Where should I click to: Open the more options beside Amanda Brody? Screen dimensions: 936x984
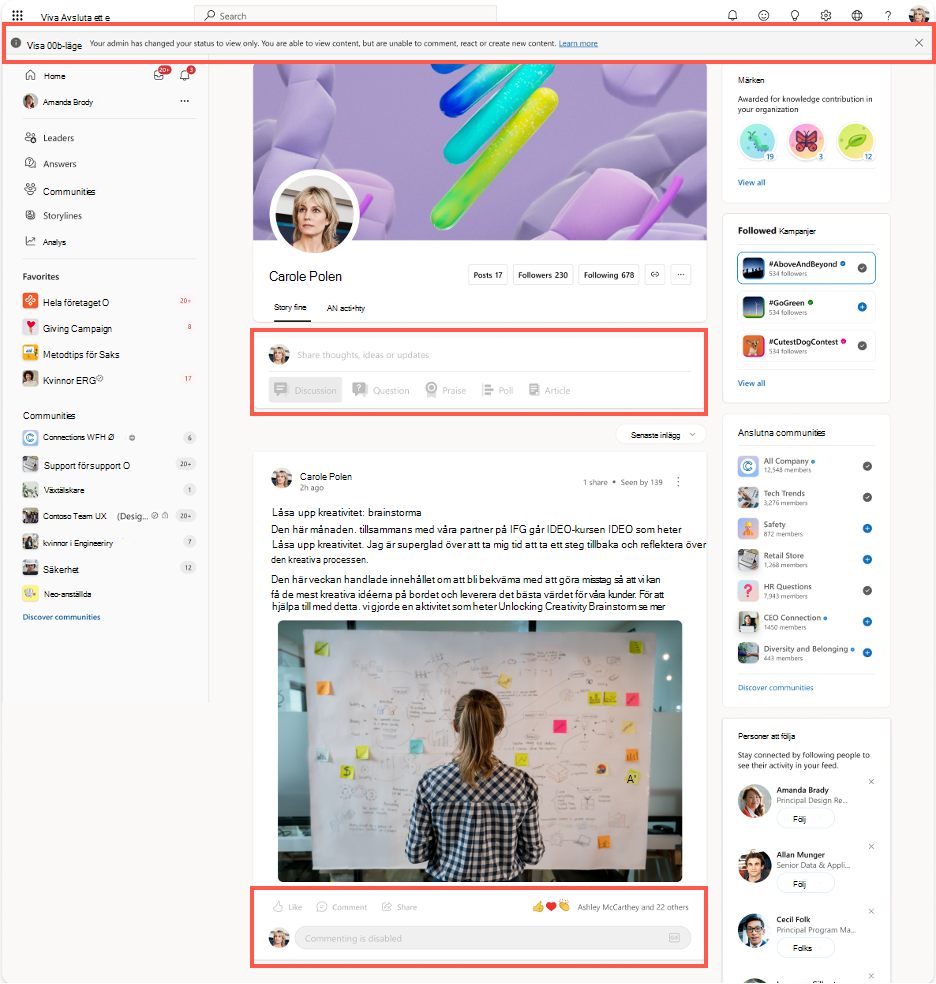[184, 101]
